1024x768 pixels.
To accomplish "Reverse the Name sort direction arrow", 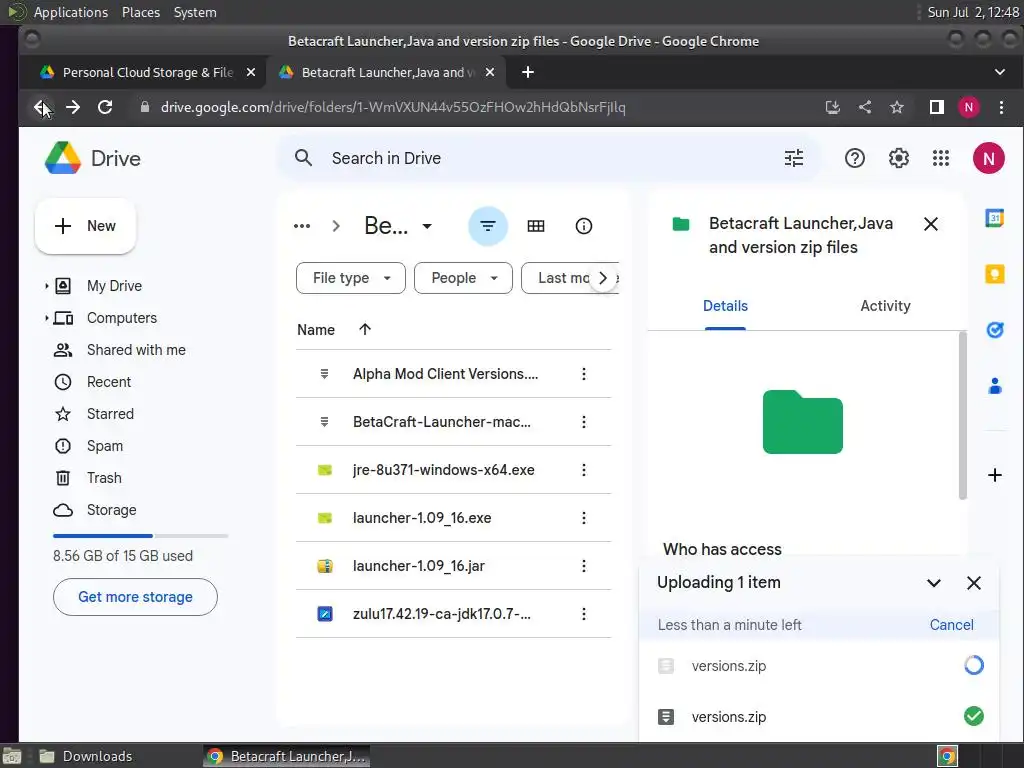I will click(x=365, y=329).
